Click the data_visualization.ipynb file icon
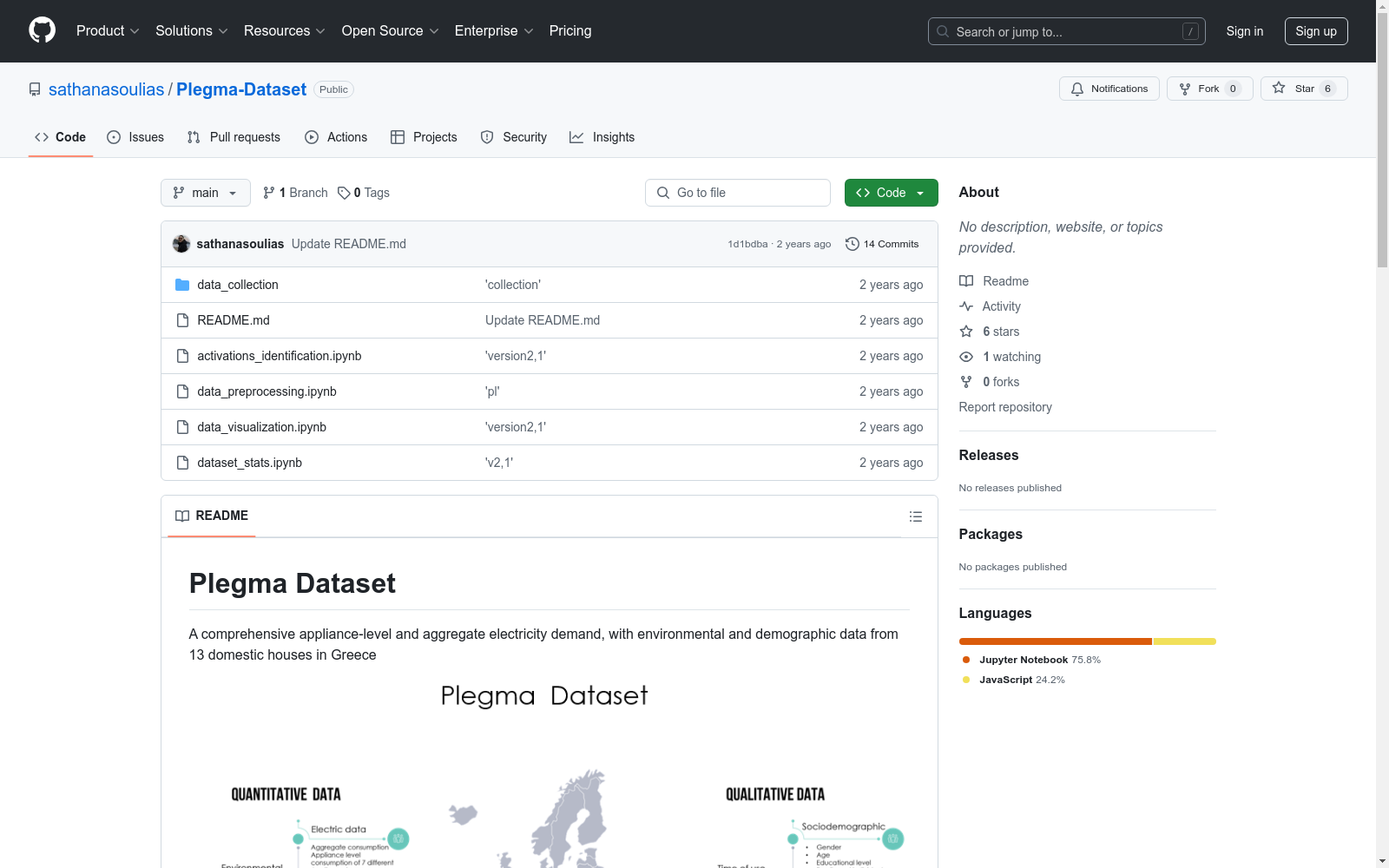 [182, 427]
